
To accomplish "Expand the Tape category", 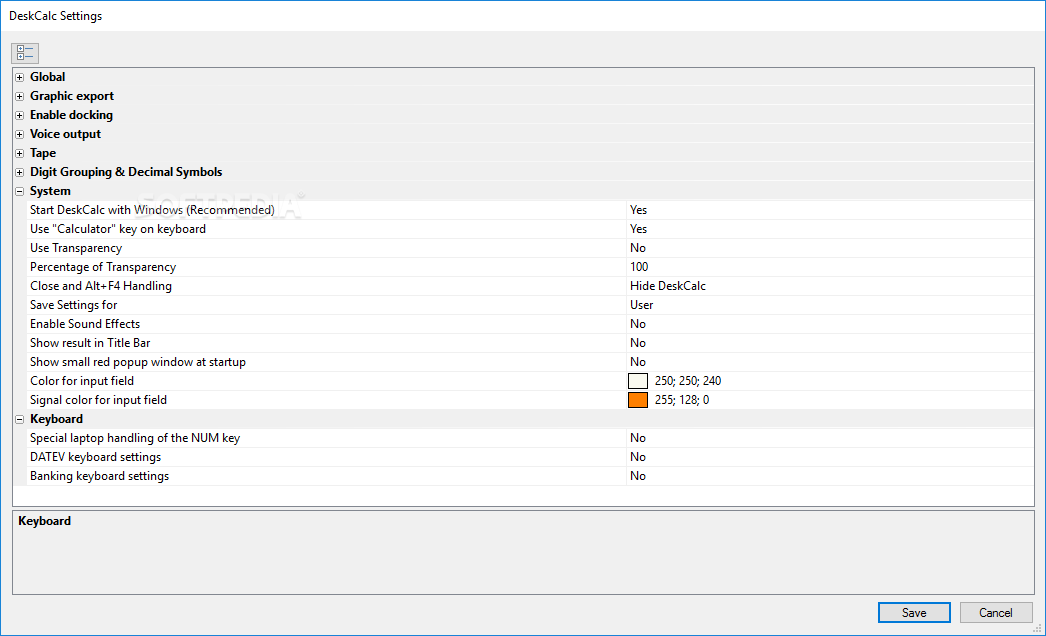I will click(x=20, y=153).
